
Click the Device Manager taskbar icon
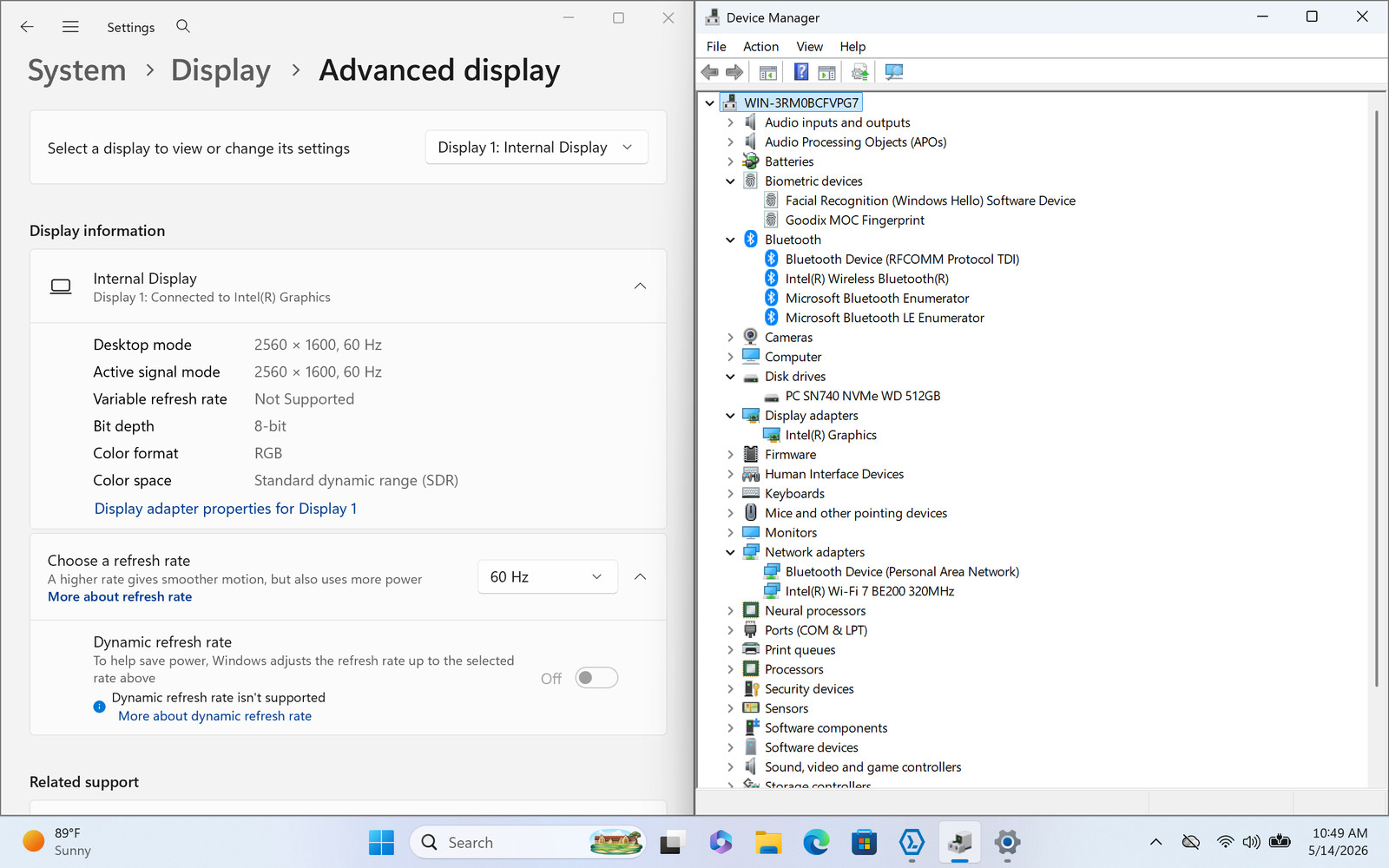959,842
